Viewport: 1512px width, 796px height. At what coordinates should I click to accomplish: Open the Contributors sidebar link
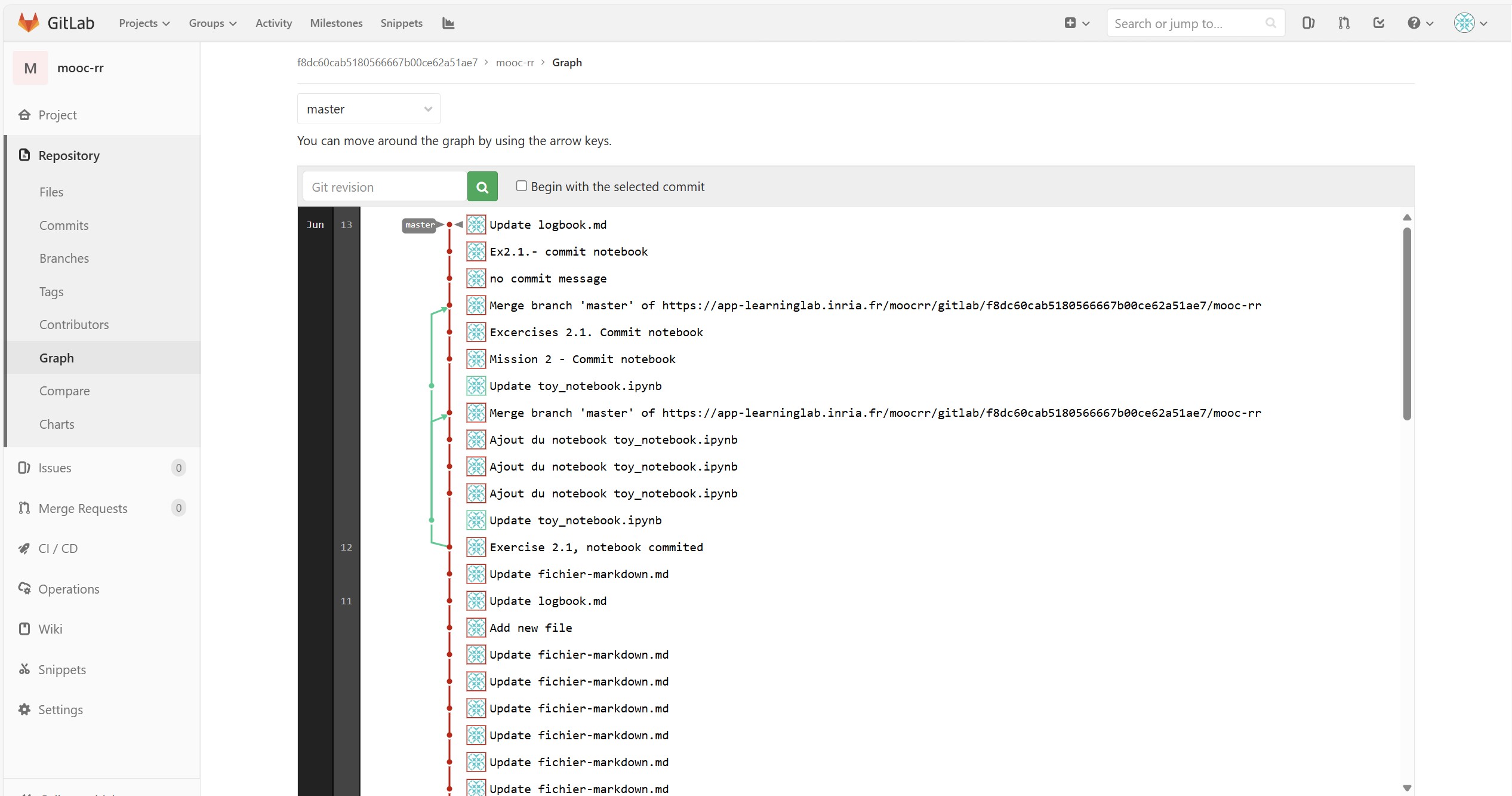[x=74, y=324]
